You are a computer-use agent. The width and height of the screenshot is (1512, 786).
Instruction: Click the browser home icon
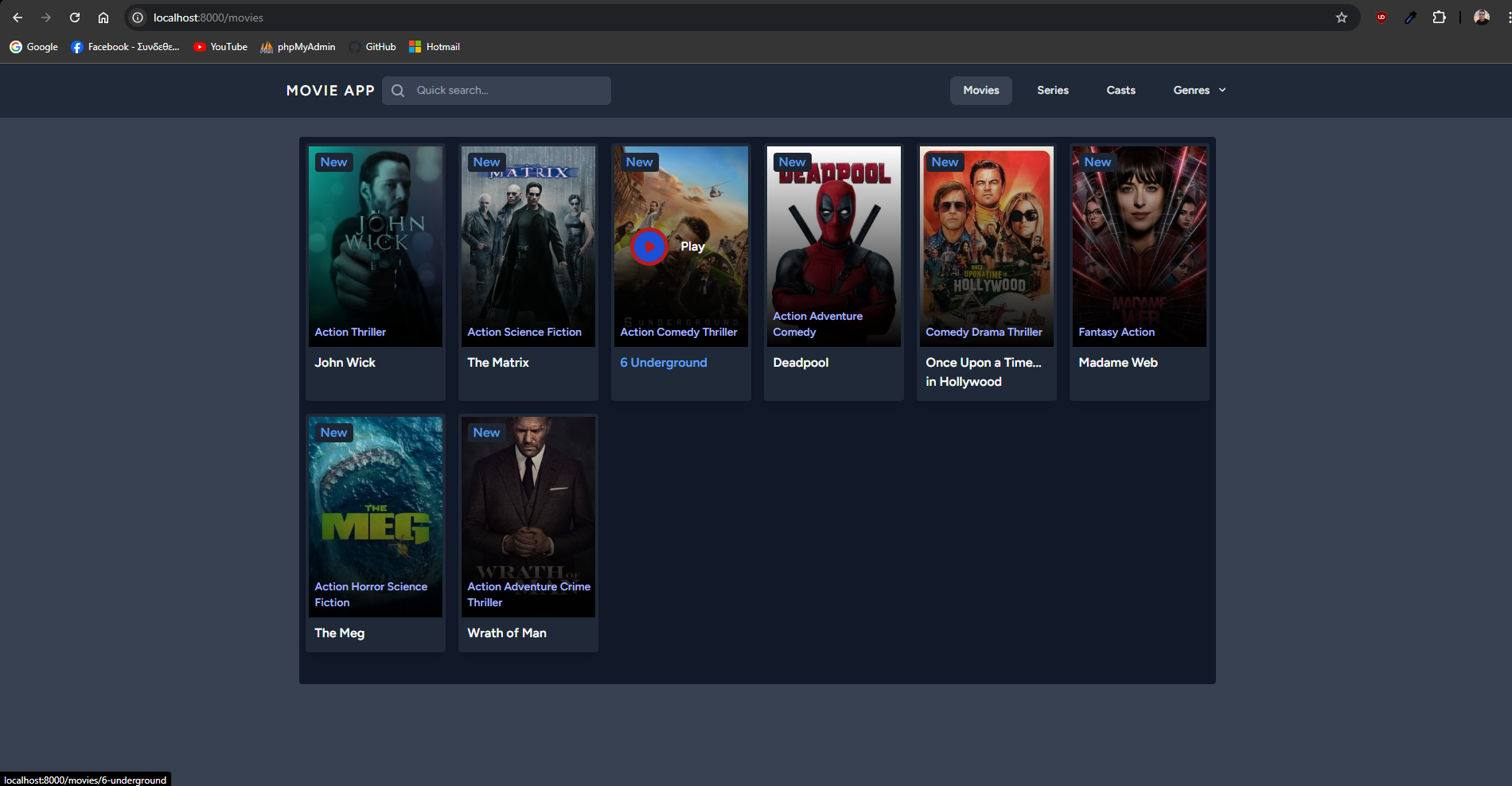coord(103,18)
